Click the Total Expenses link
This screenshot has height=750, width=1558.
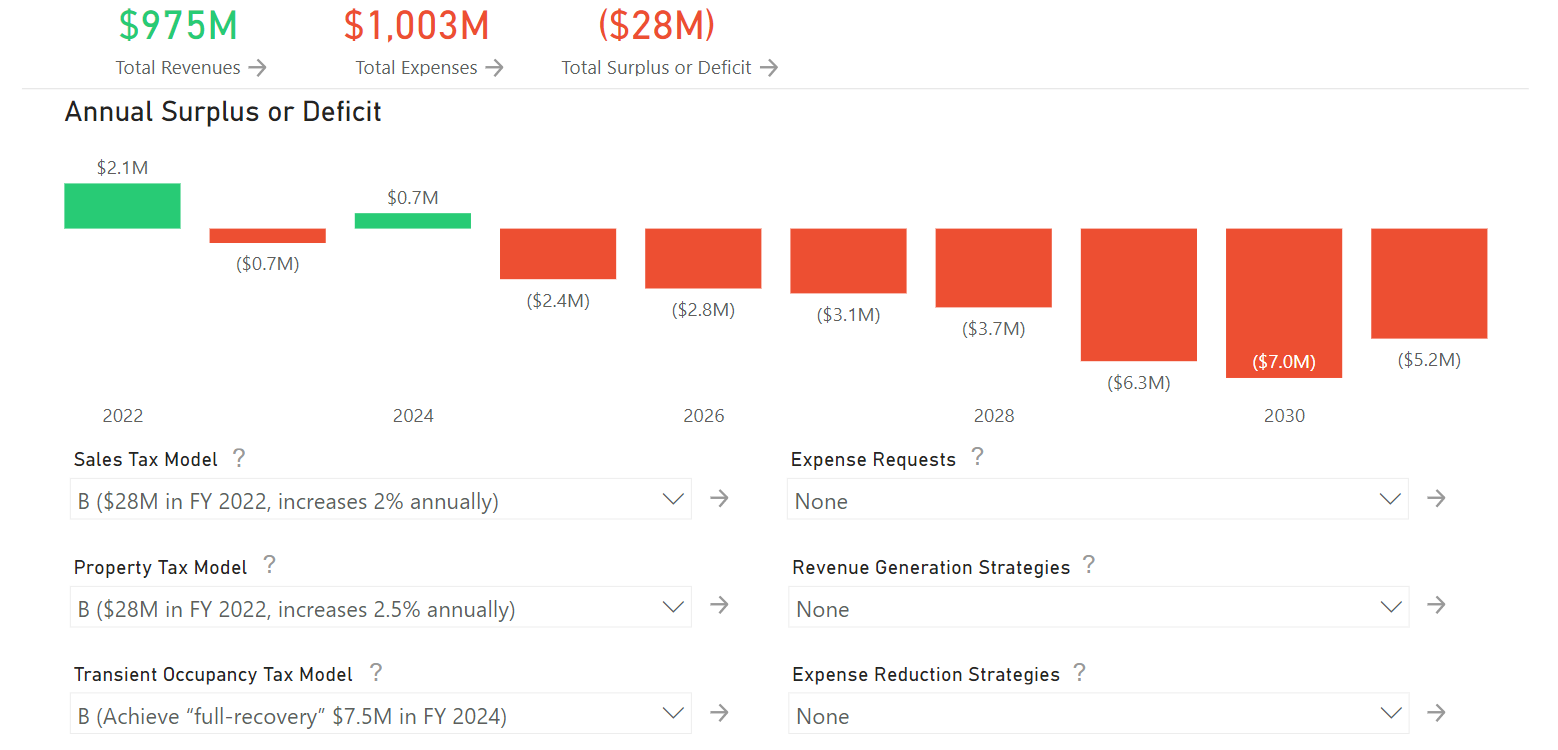416,68
